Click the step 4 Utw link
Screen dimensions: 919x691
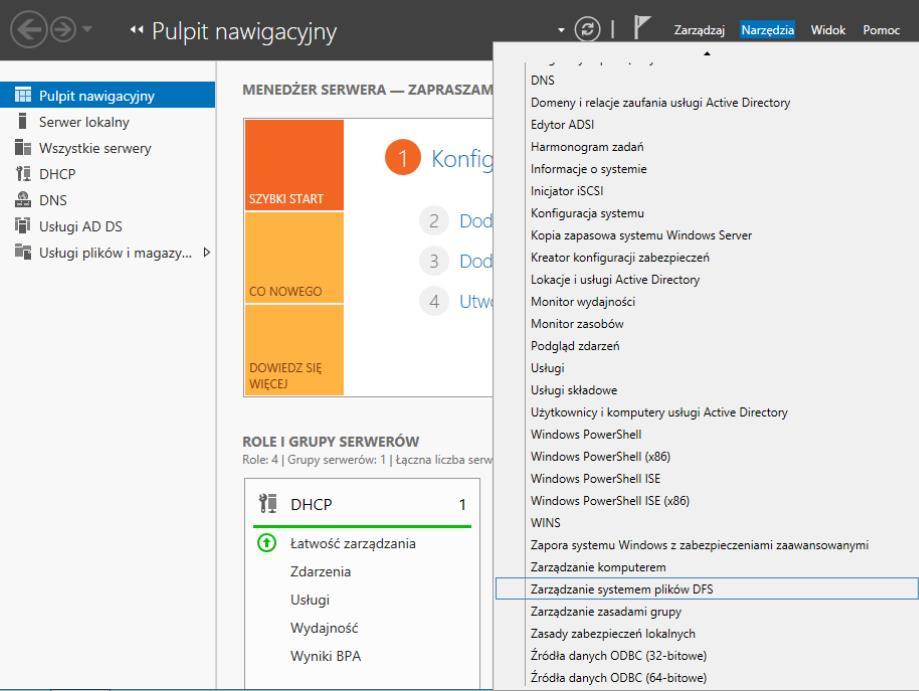click(x=476, y=301)
